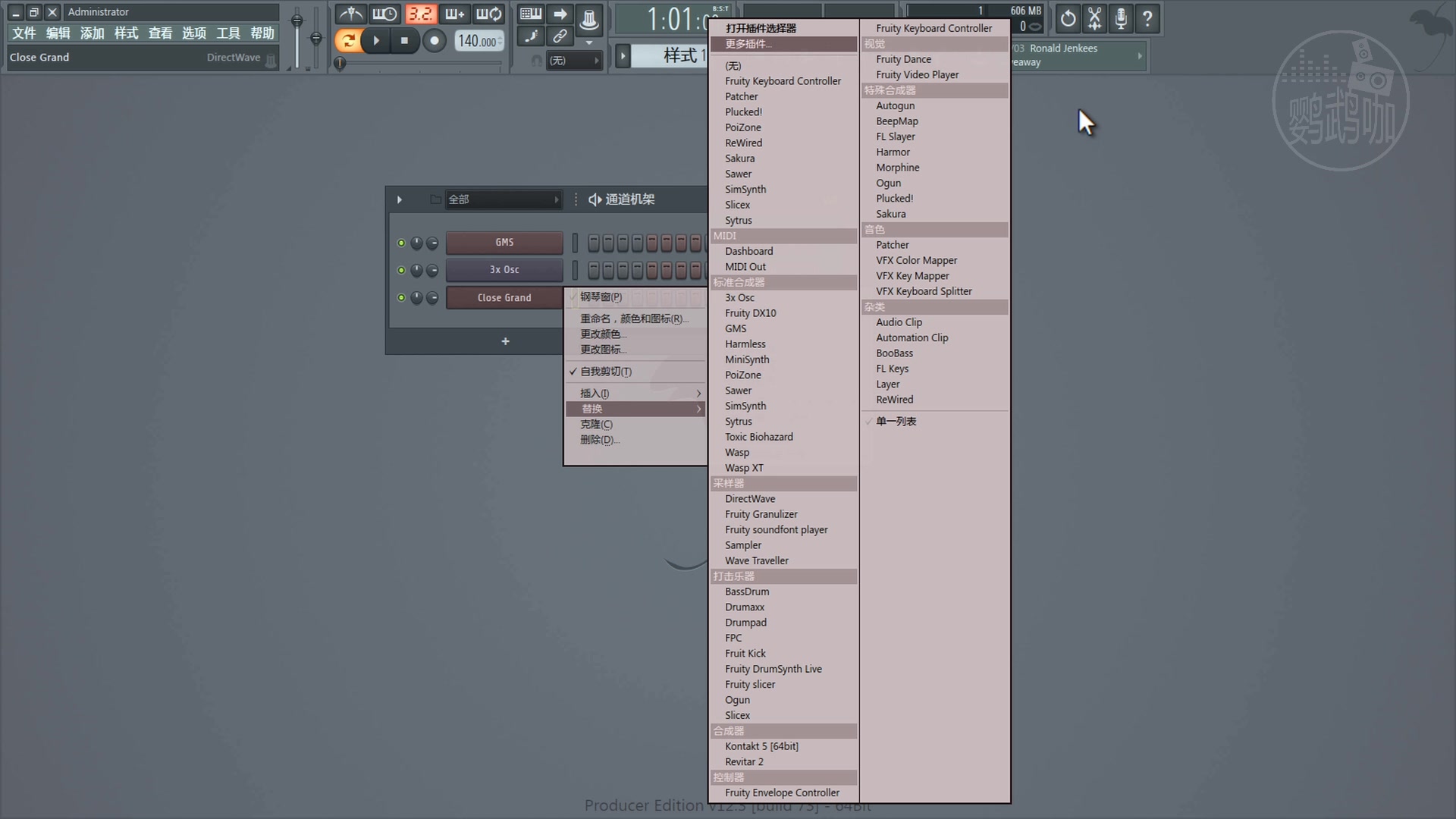Open the 工具 menu
The image size is (1456, 819).
227,33
